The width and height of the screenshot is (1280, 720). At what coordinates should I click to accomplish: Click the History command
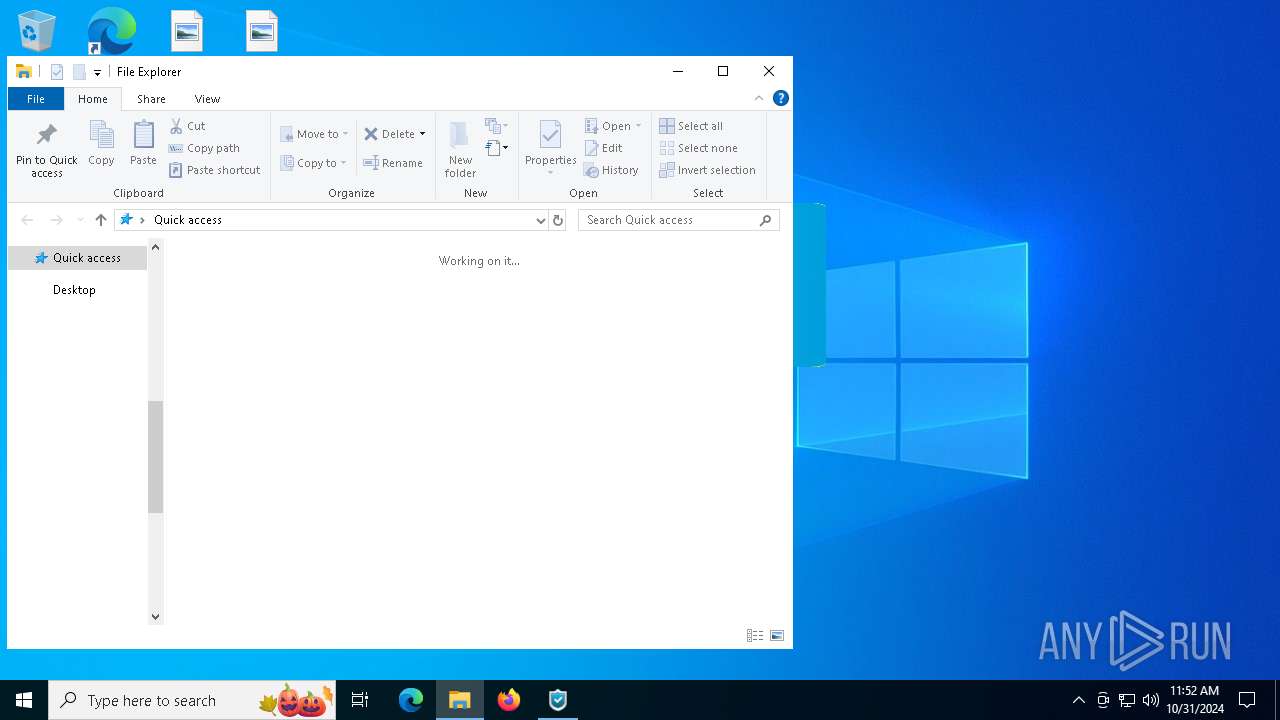(x=611, y=170)
